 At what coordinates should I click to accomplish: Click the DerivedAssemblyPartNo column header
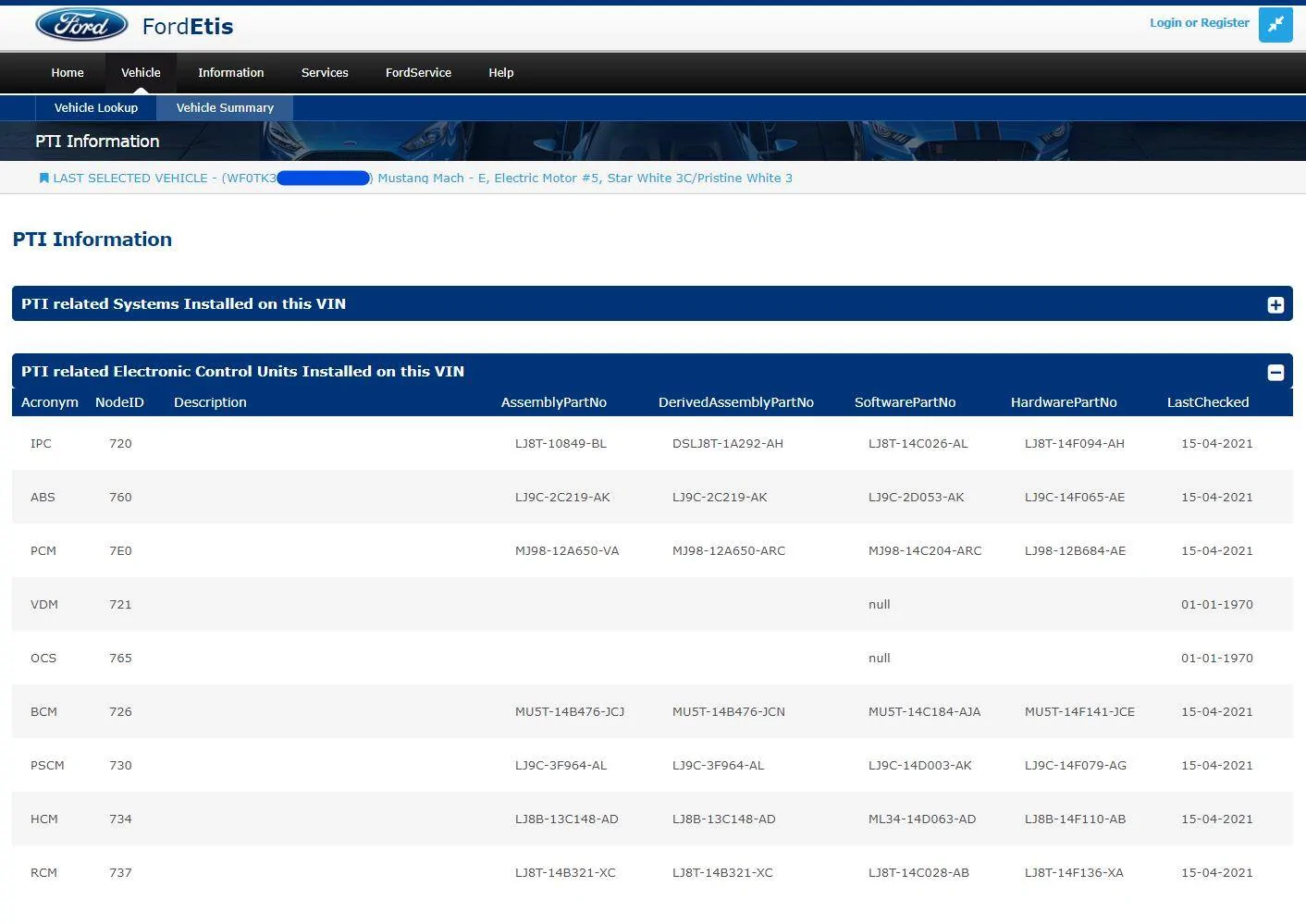click(x=736, y=402)
